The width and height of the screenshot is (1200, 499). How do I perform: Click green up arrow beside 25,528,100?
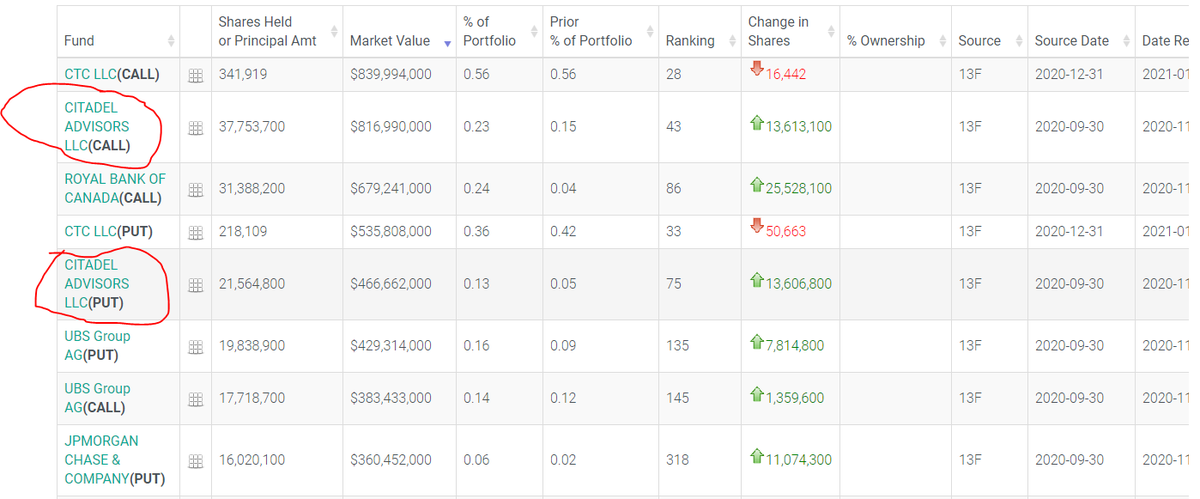click(756, 184)
